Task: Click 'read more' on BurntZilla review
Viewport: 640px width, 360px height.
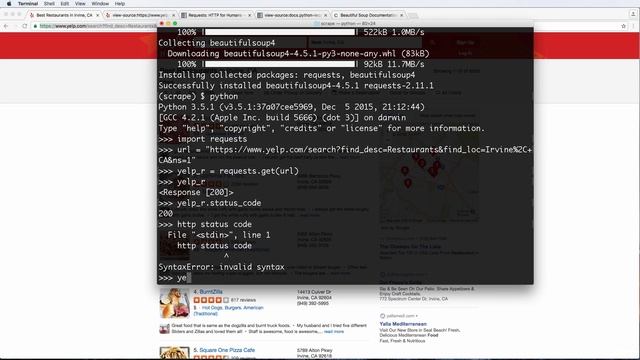Action: pyautogui.click(x=334, y=331)
